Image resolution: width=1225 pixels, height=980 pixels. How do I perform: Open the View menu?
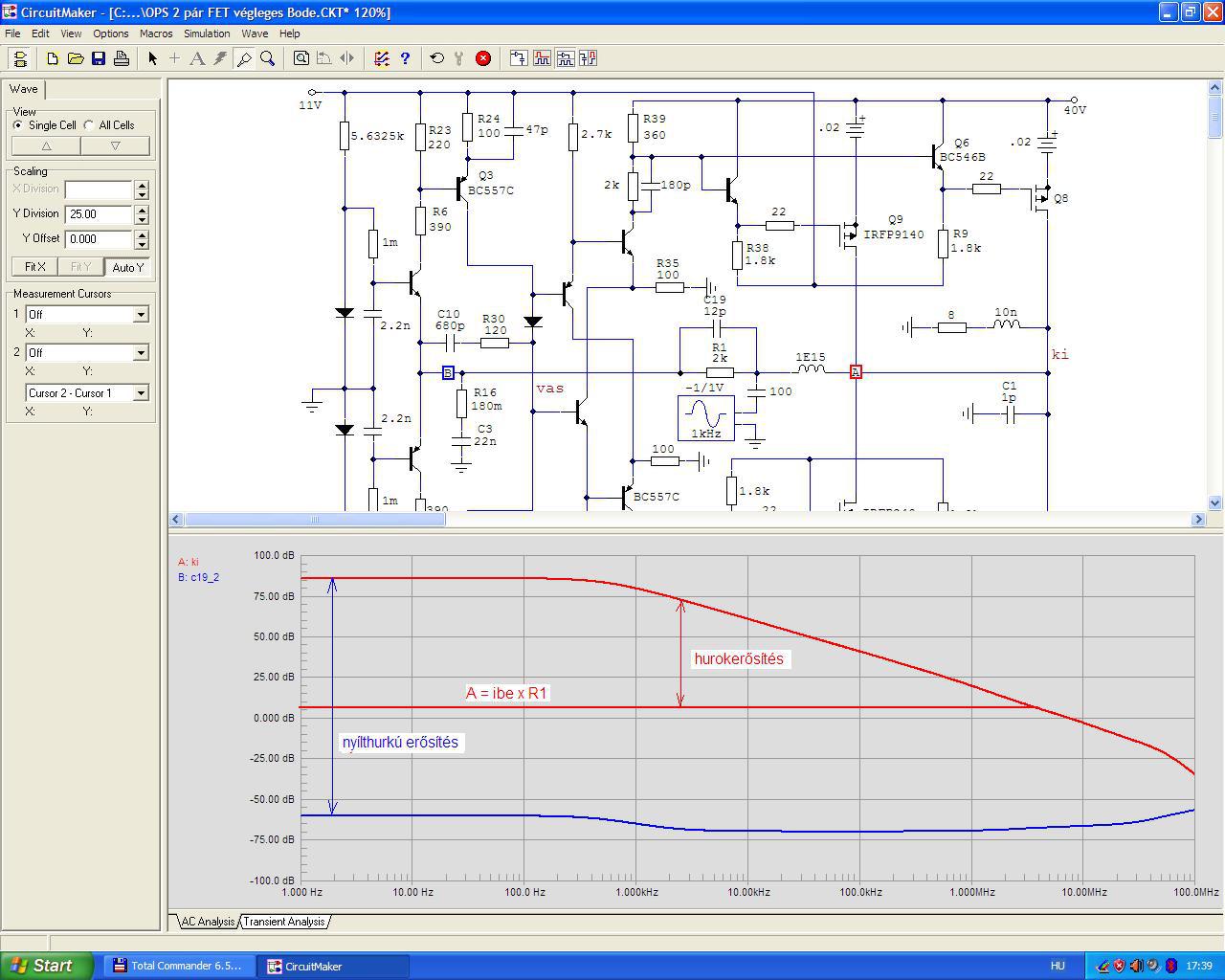(x=71, y=33)
